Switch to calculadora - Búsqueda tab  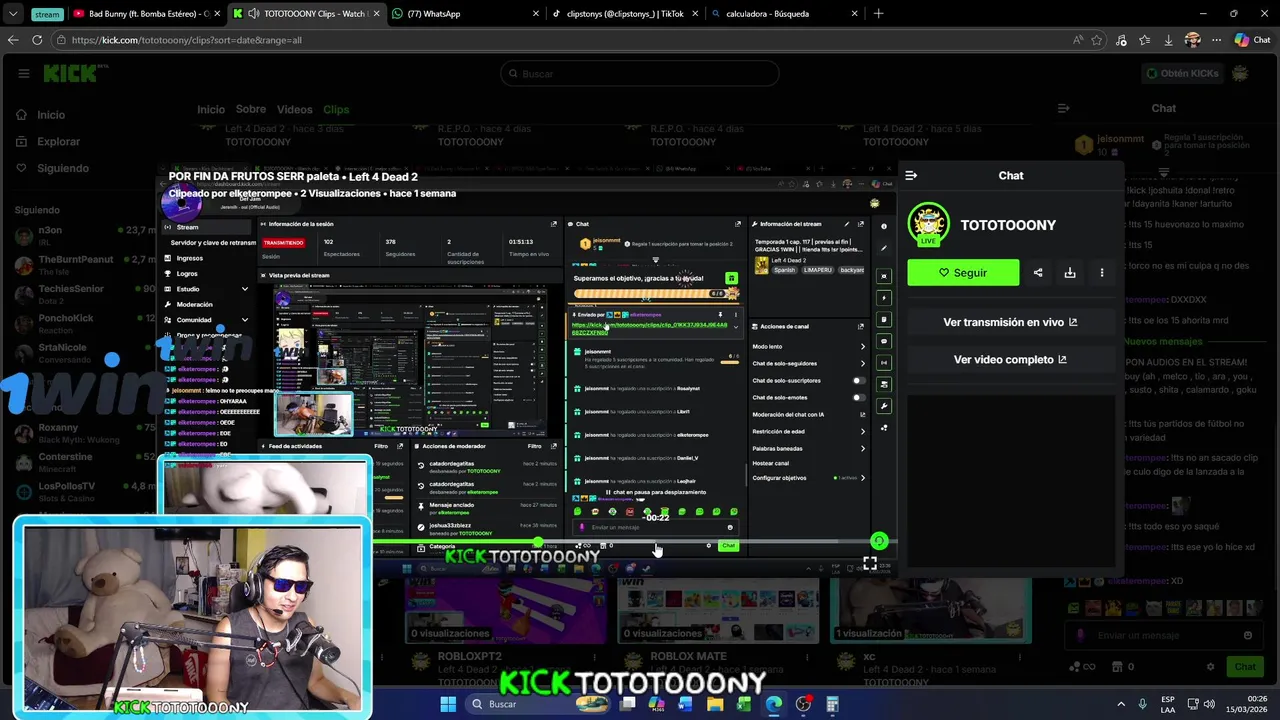(x=785, y=14)
